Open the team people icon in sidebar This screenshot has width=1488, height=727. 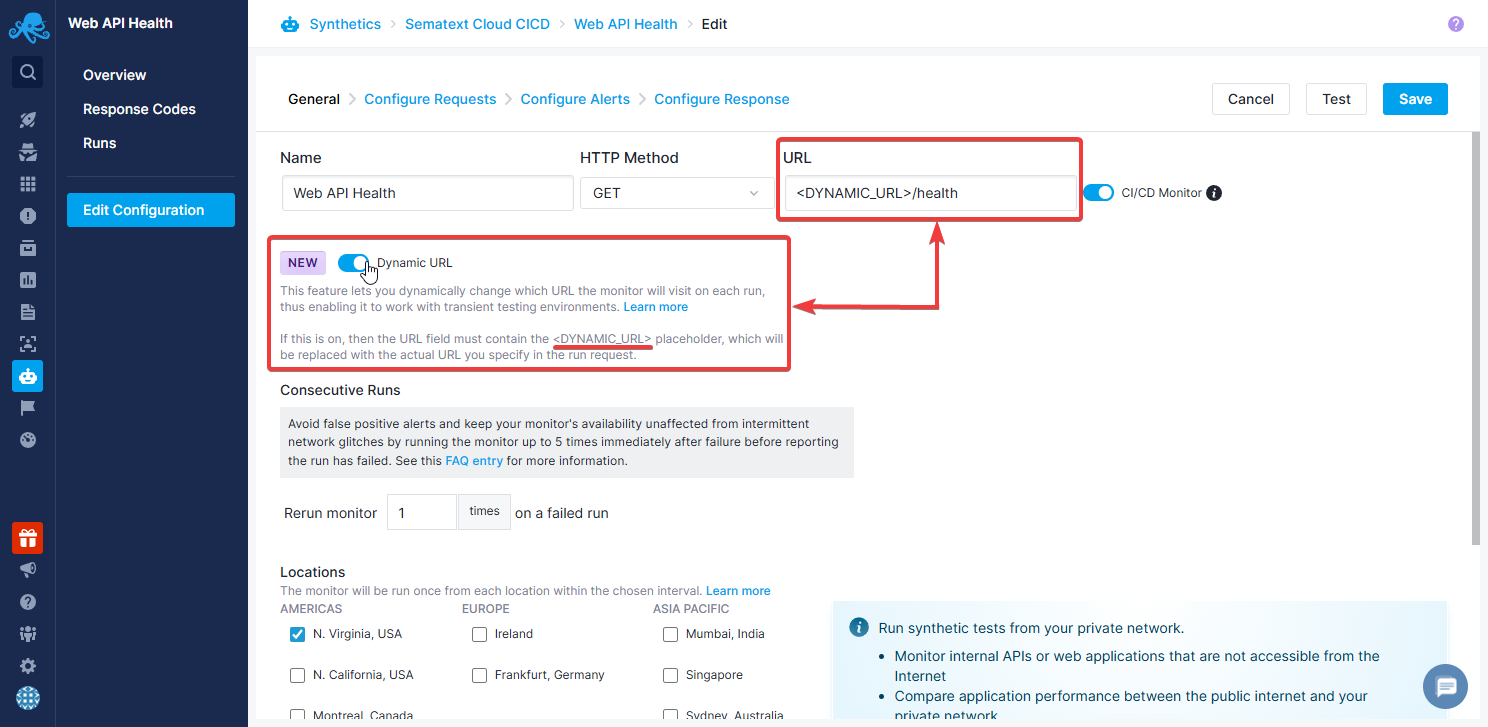point(28,634)
